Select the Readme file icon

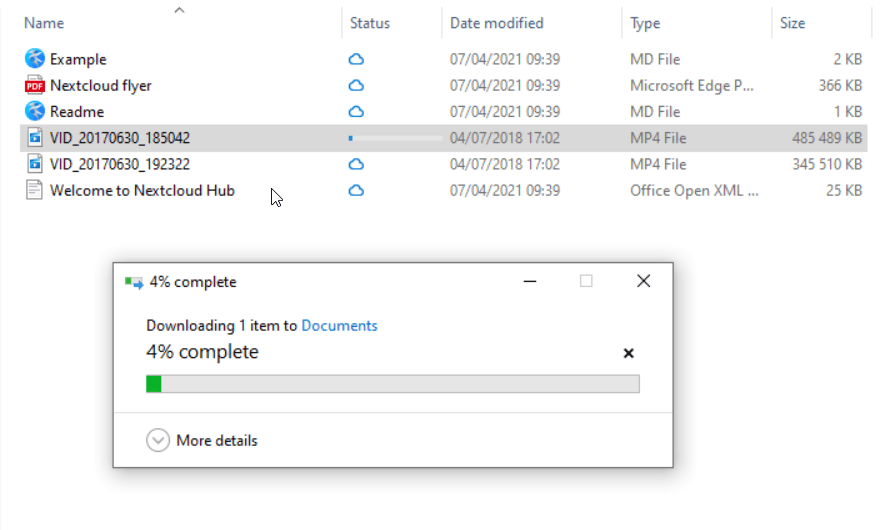point(35,111)
